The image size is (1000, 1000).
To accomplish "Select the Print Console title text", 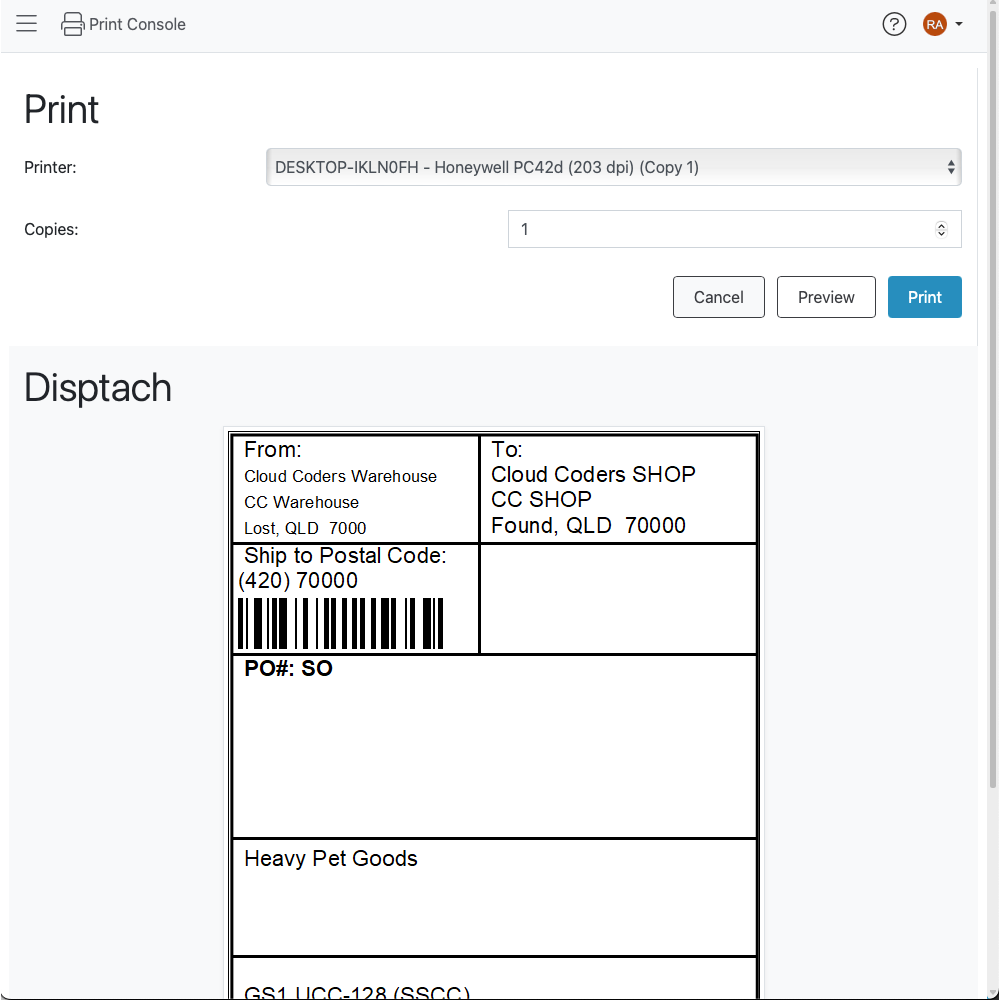I will pos(137,25).
